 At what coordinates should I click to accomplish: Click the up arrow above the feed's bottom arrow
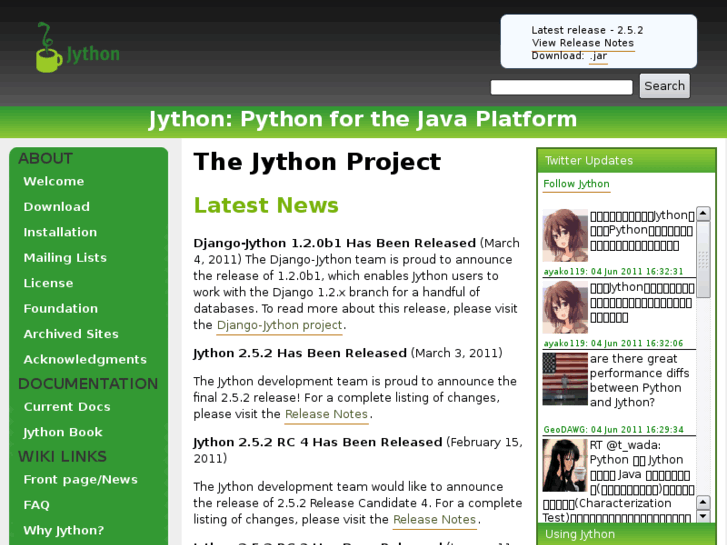click(703, 502)
